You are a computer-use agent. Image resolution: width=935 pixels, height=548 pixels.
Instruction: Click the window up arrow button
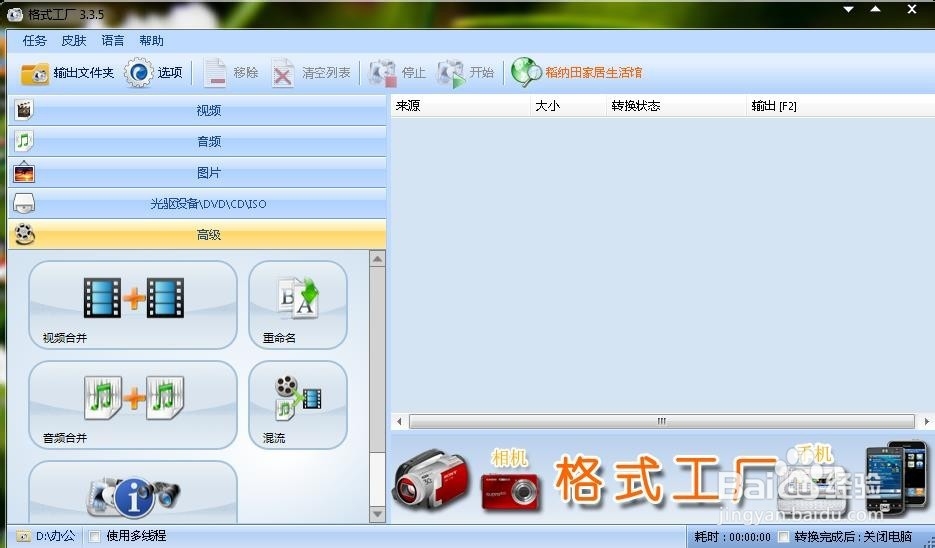click(875, 9)
